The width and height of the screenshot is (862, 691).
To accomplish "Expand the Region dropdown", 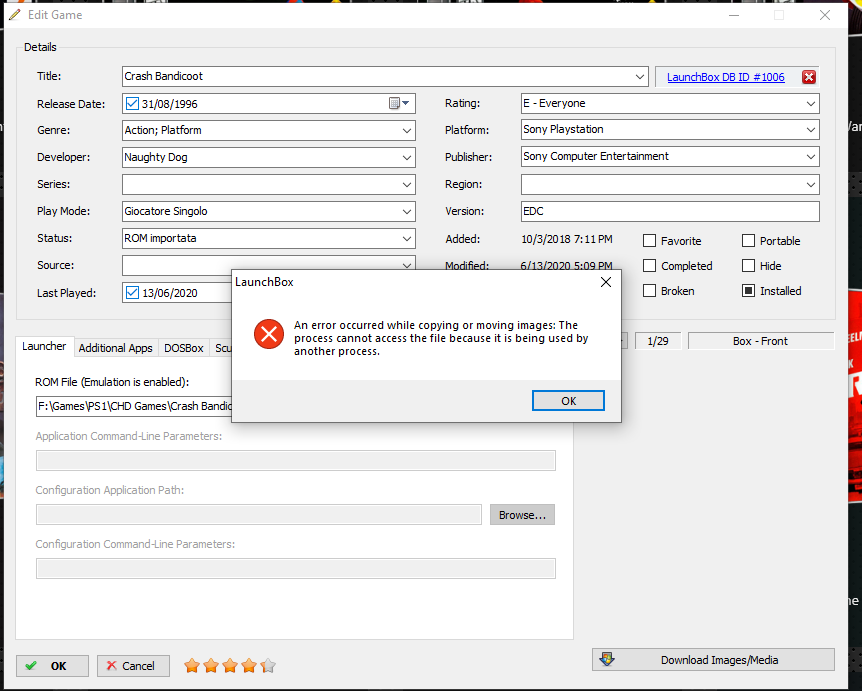I will (811, 185).
